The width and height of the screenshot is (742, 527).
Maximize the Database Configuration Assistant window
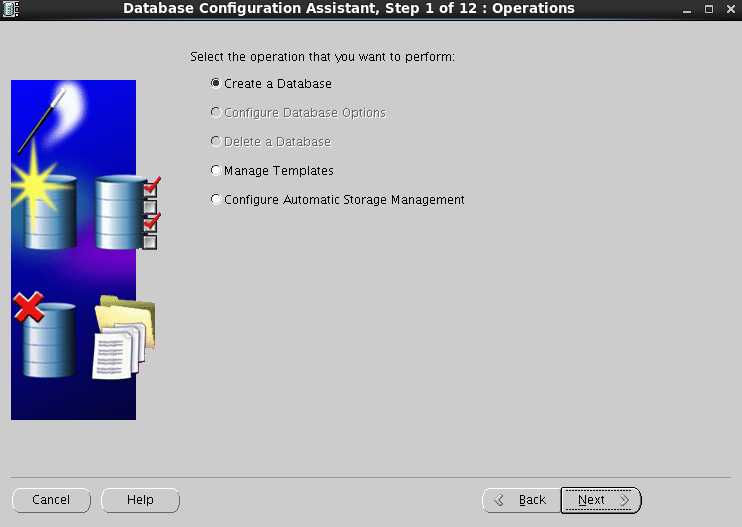pos(709,9)
